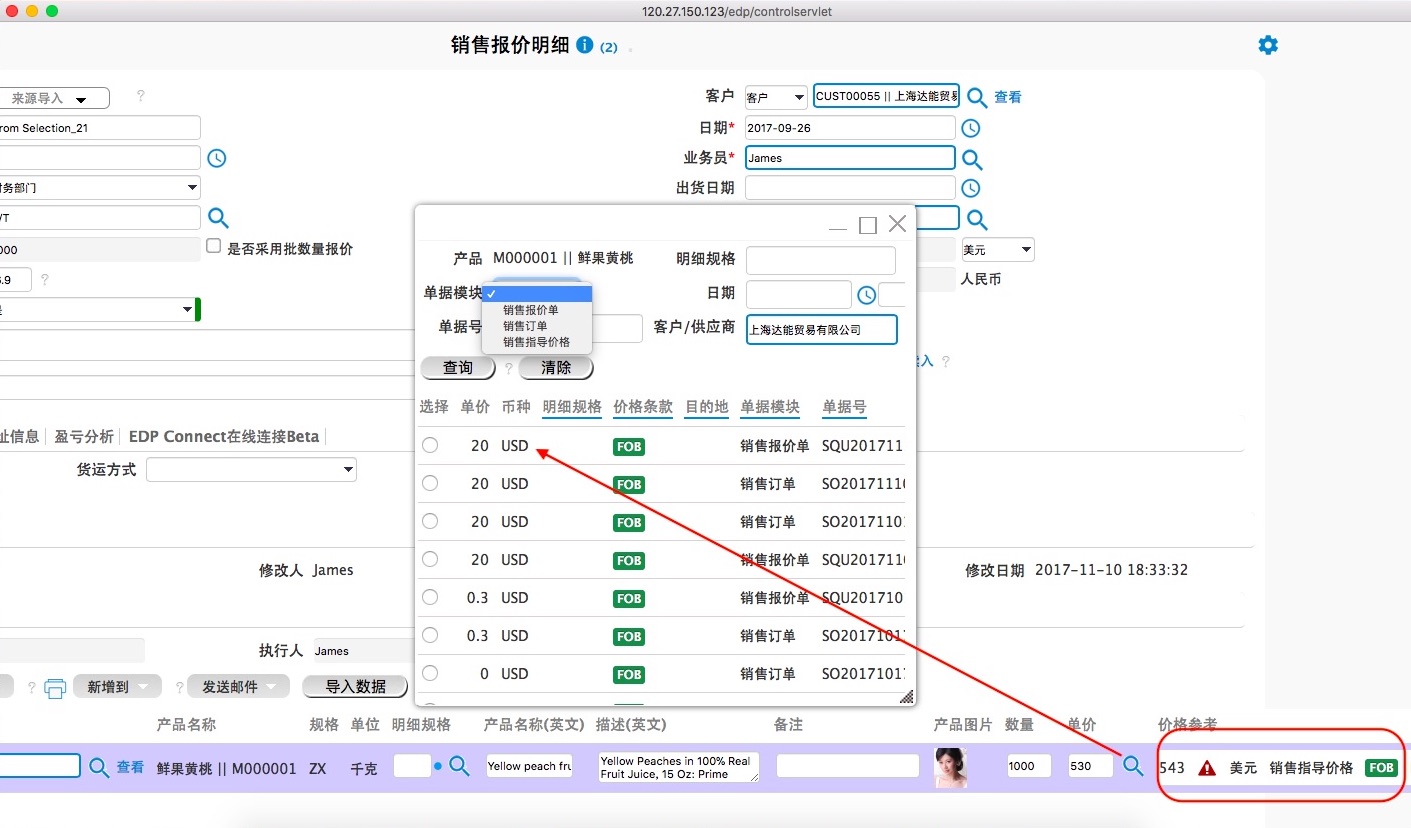This screenshot has width=1411, height=828.
Task: Select radio button for the 0 USD row
Action: (430, 674)
